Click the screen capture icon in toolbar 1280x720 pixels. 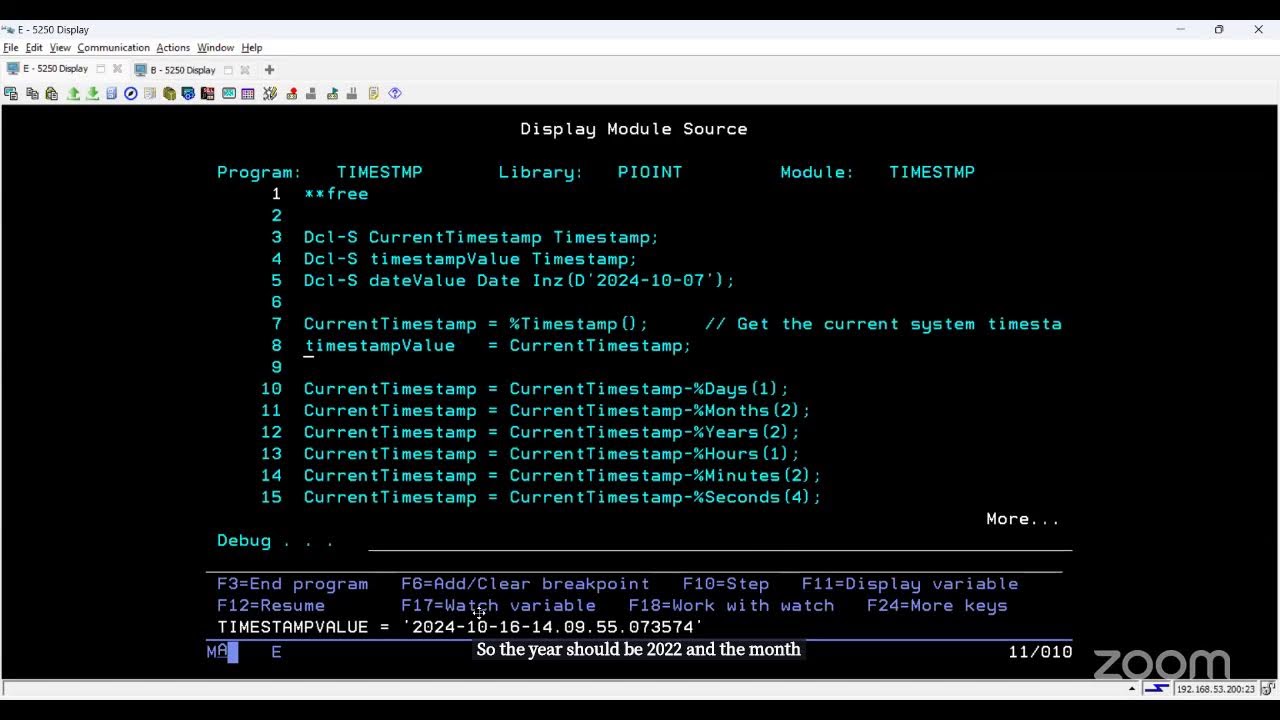(x=11, y=93)
